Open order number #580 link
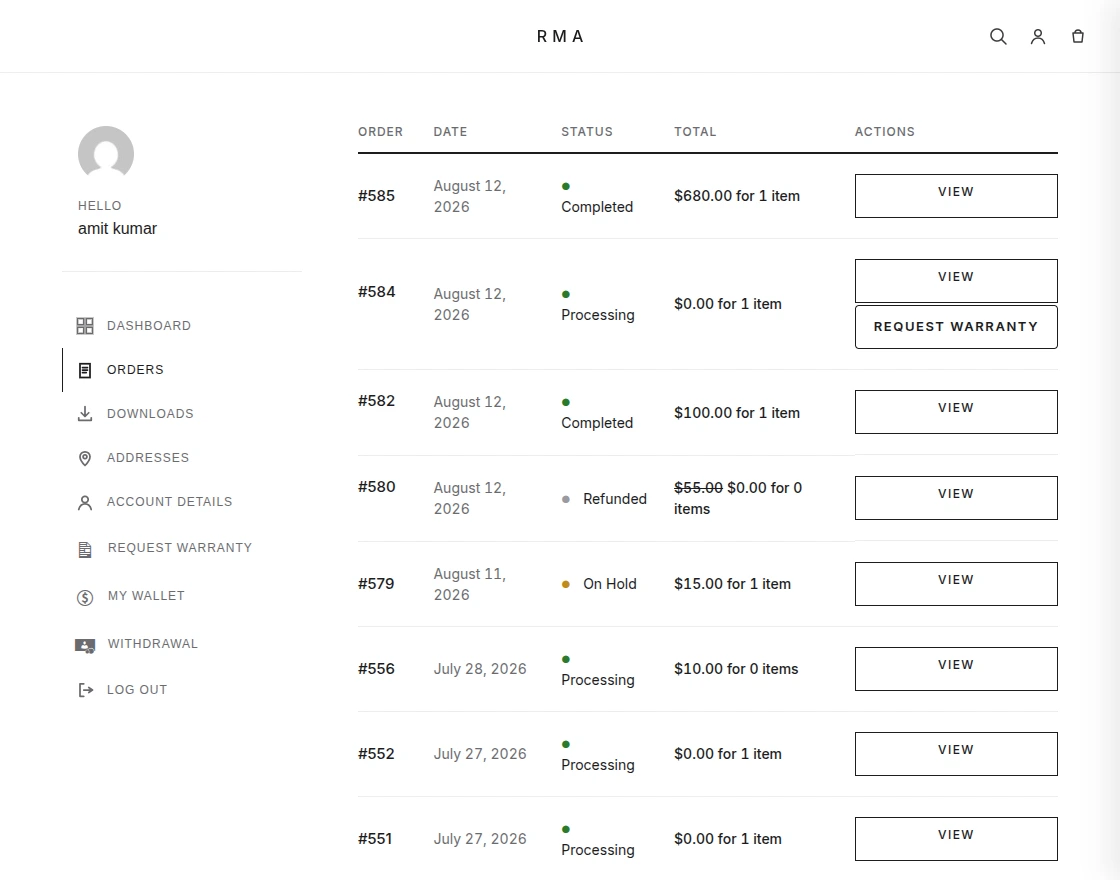The image size is (1120, 880). click(376, 486)
